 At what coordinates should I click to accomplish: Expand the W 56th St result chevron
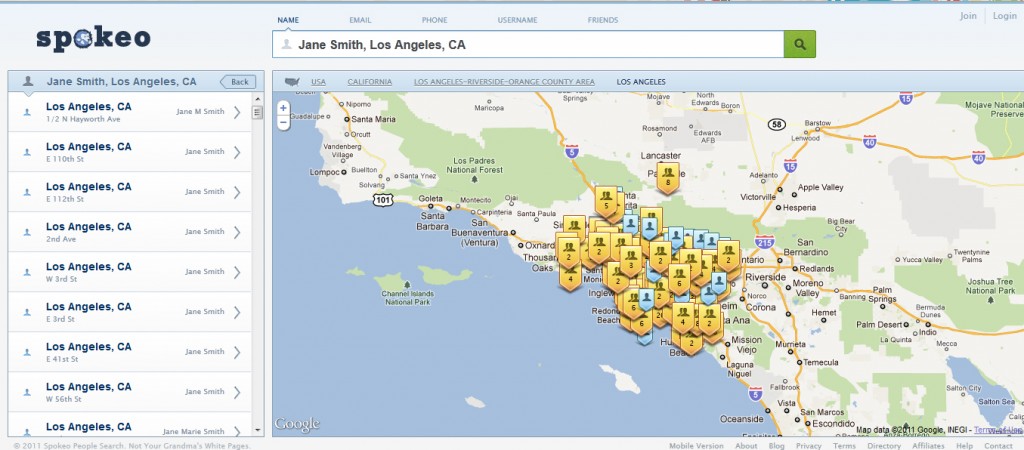tap(236, 393)
